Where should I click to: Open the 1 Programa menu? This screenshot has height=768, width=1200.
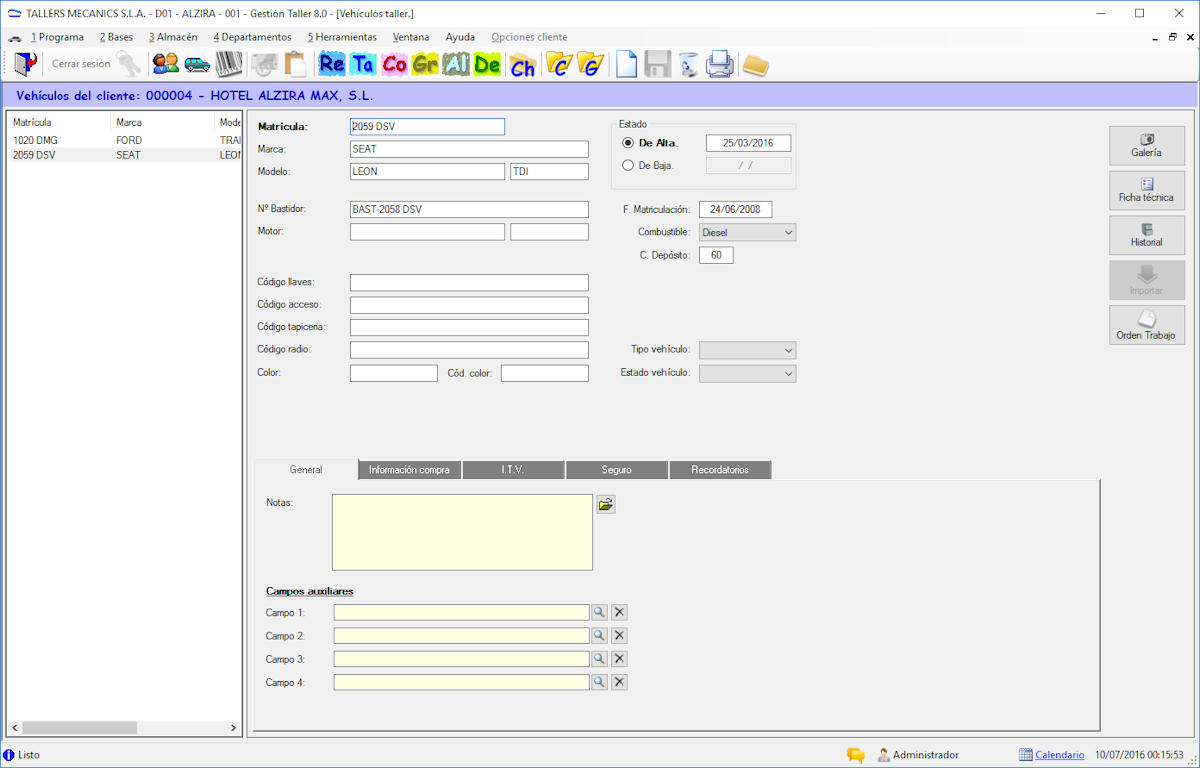click(57, 37)
